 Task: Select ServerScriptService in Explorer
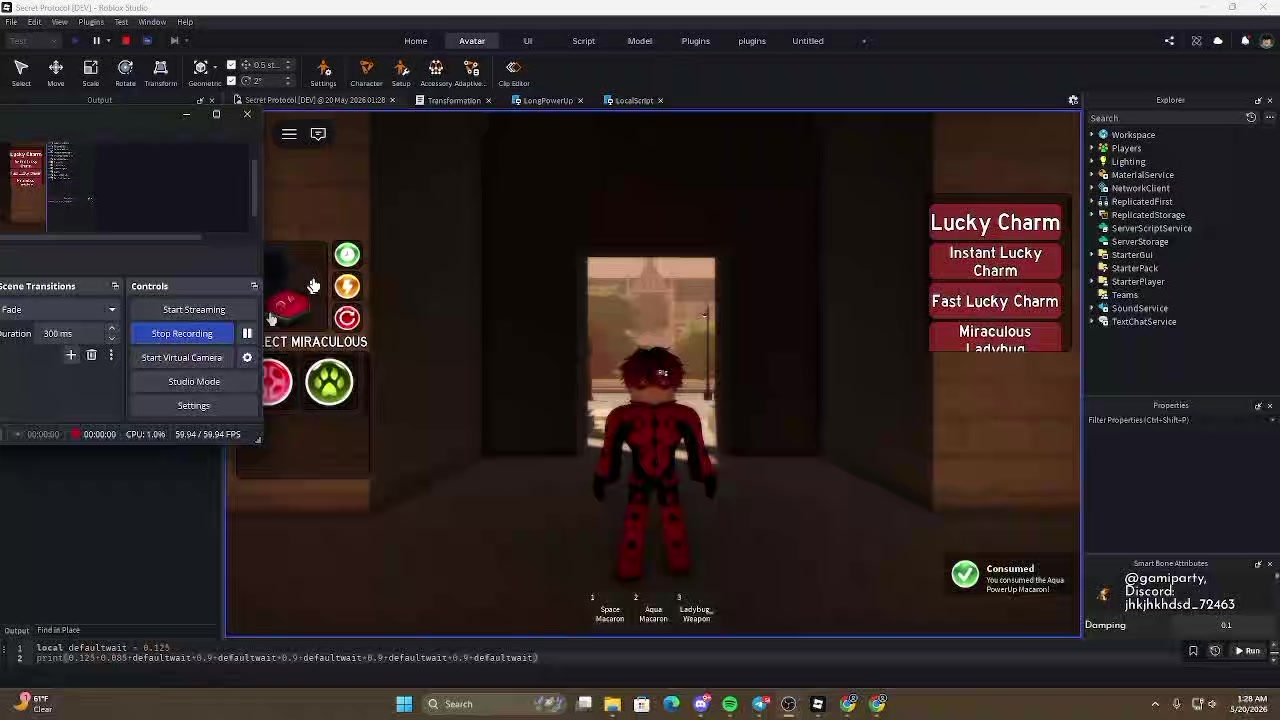1151,228
